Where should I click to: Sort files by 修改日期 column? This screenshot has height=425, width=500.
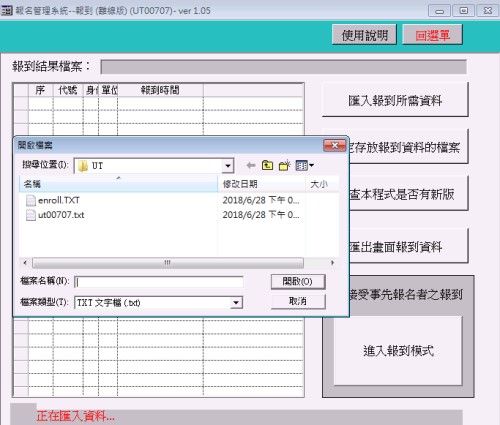[x=262, y=184]
